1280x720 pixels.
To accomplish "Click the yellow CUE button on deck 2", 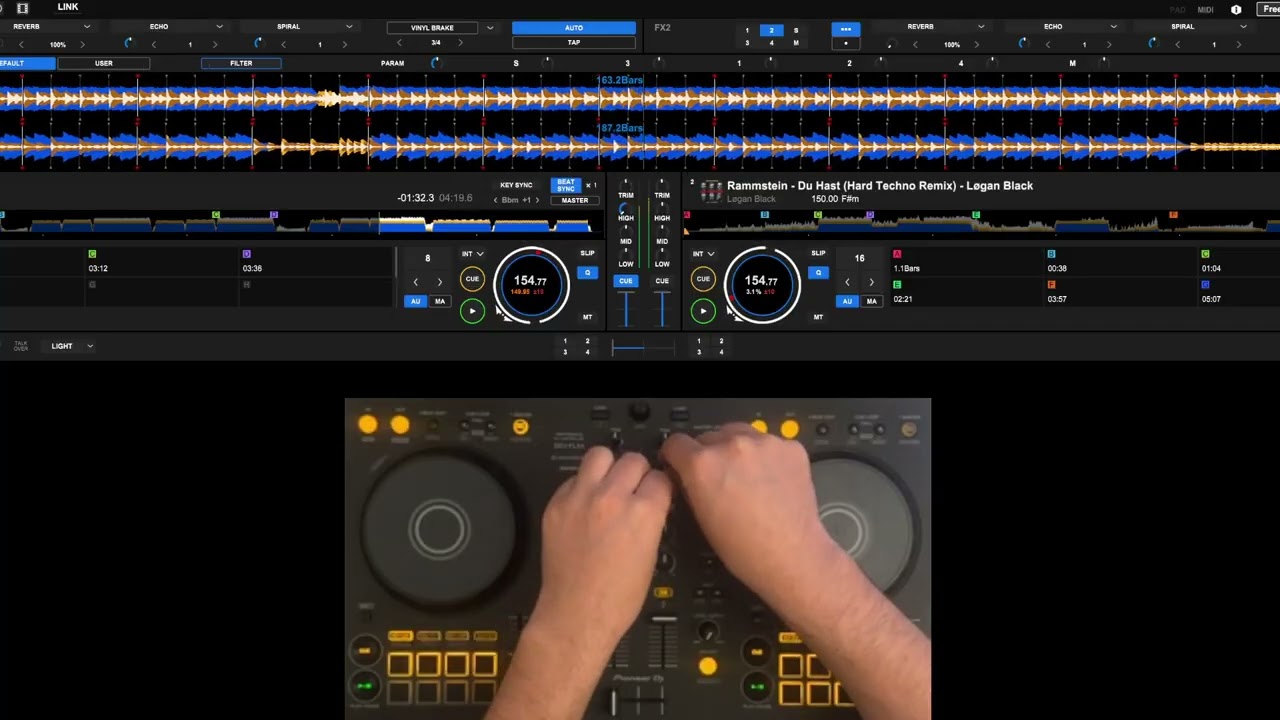I will coord(703,280).
